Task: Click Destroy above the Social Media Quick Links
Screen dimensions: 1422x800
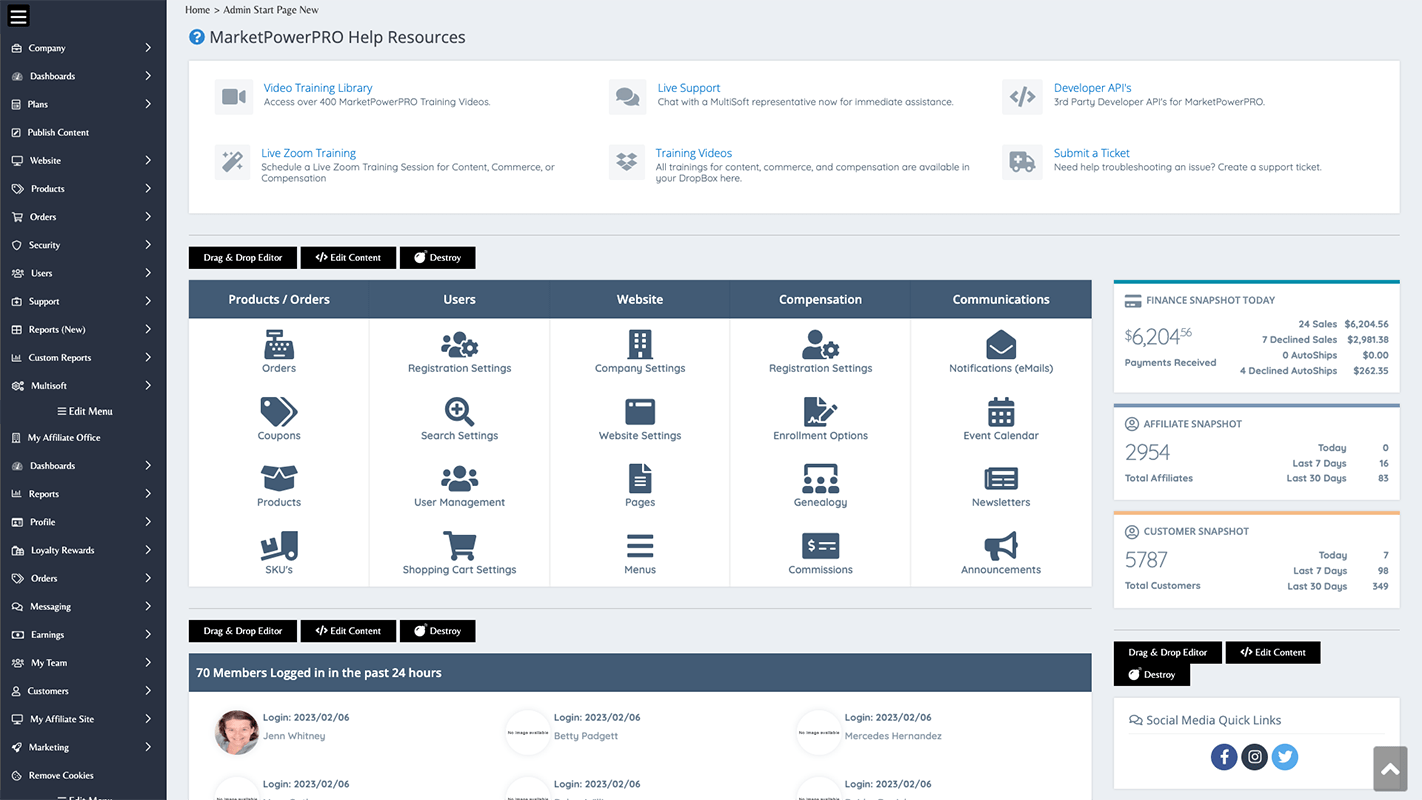Action: (1152, 675)
